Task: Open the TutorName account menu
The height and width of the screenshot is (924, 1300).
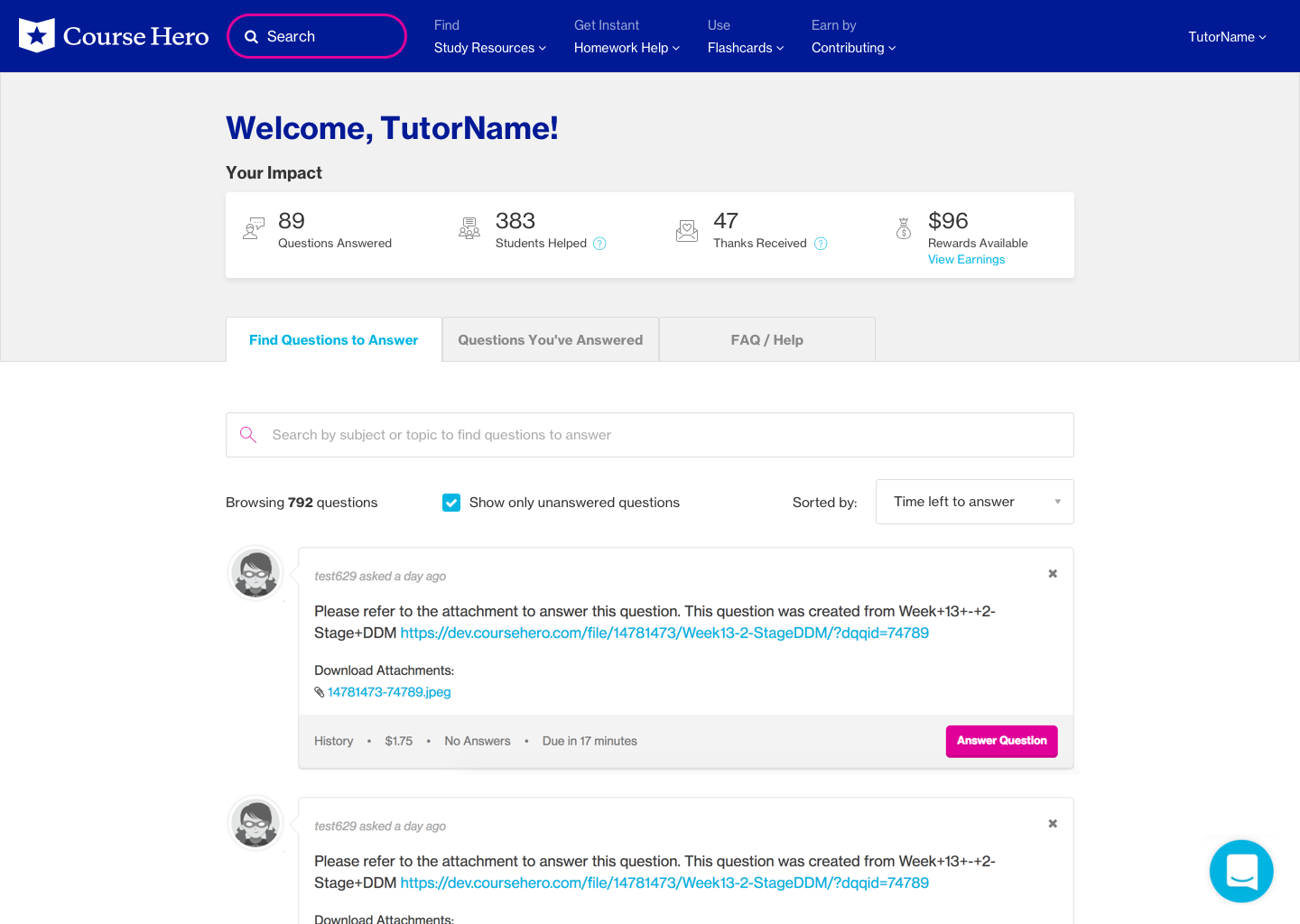Action: point(1227,37)
